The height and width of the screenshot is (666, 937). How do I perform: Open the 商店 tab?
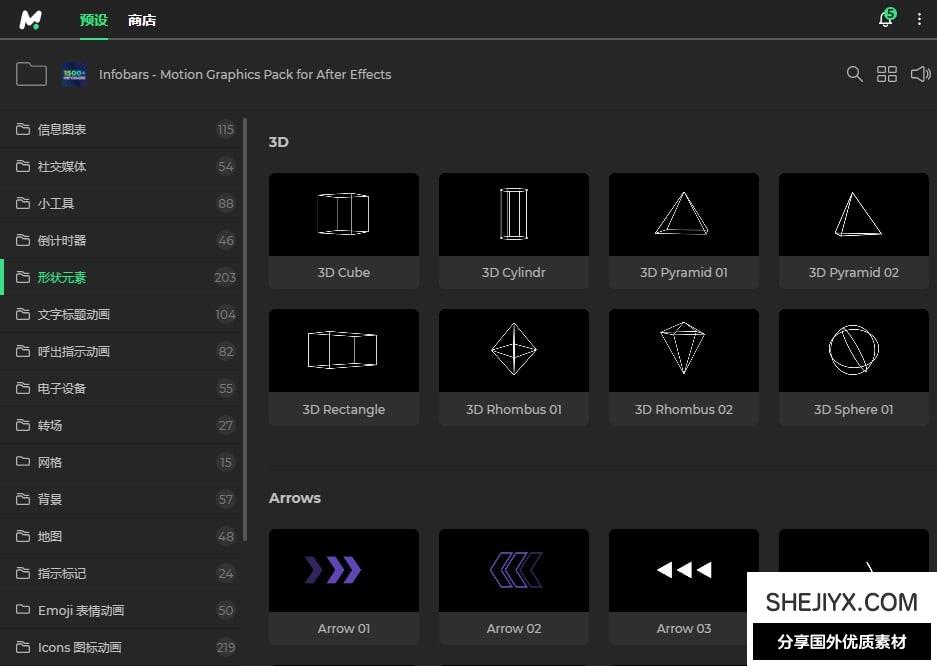(142, 20)
